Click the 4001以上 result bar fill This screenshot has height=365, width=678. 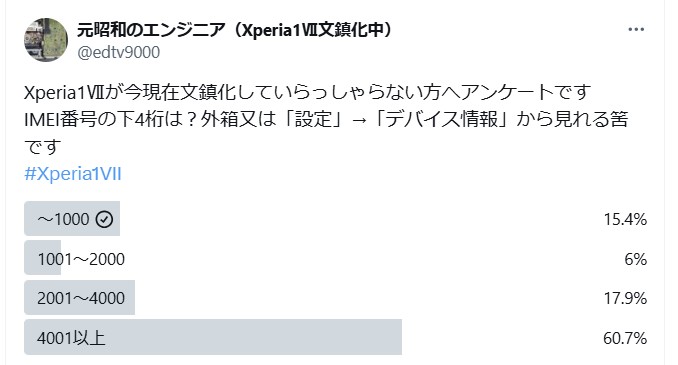pos(213,337)
